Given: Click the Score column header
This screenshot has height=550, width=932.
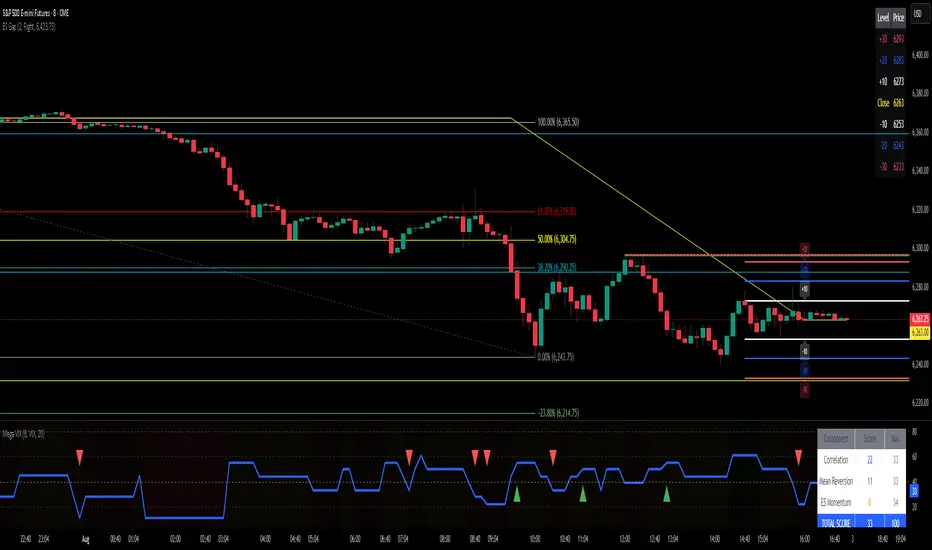Looking at the screenshot, I should (x=870, y=439).
